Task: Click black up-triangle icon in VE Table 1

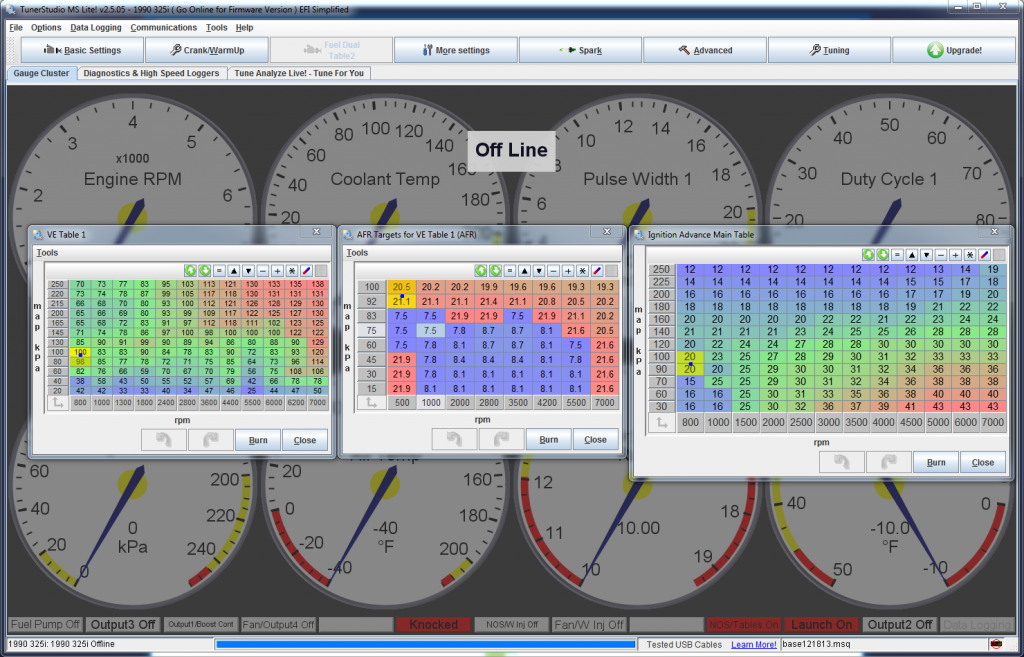Action: [234, 270]
